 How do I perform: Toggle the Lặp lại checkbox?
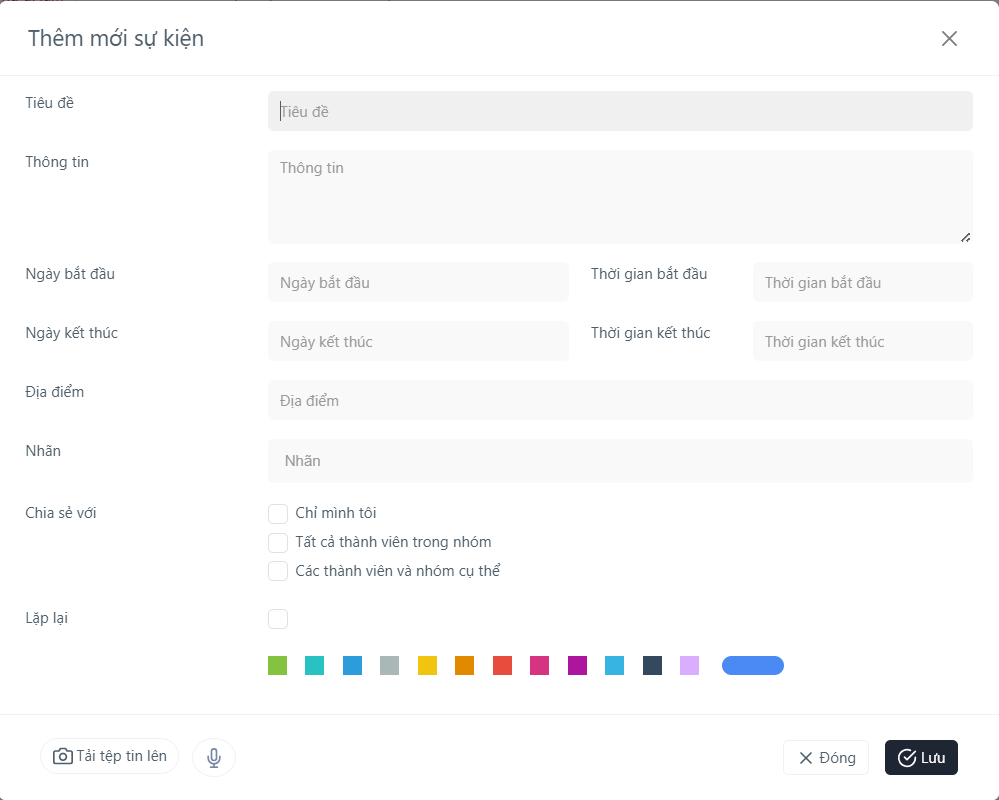[278, 619]
